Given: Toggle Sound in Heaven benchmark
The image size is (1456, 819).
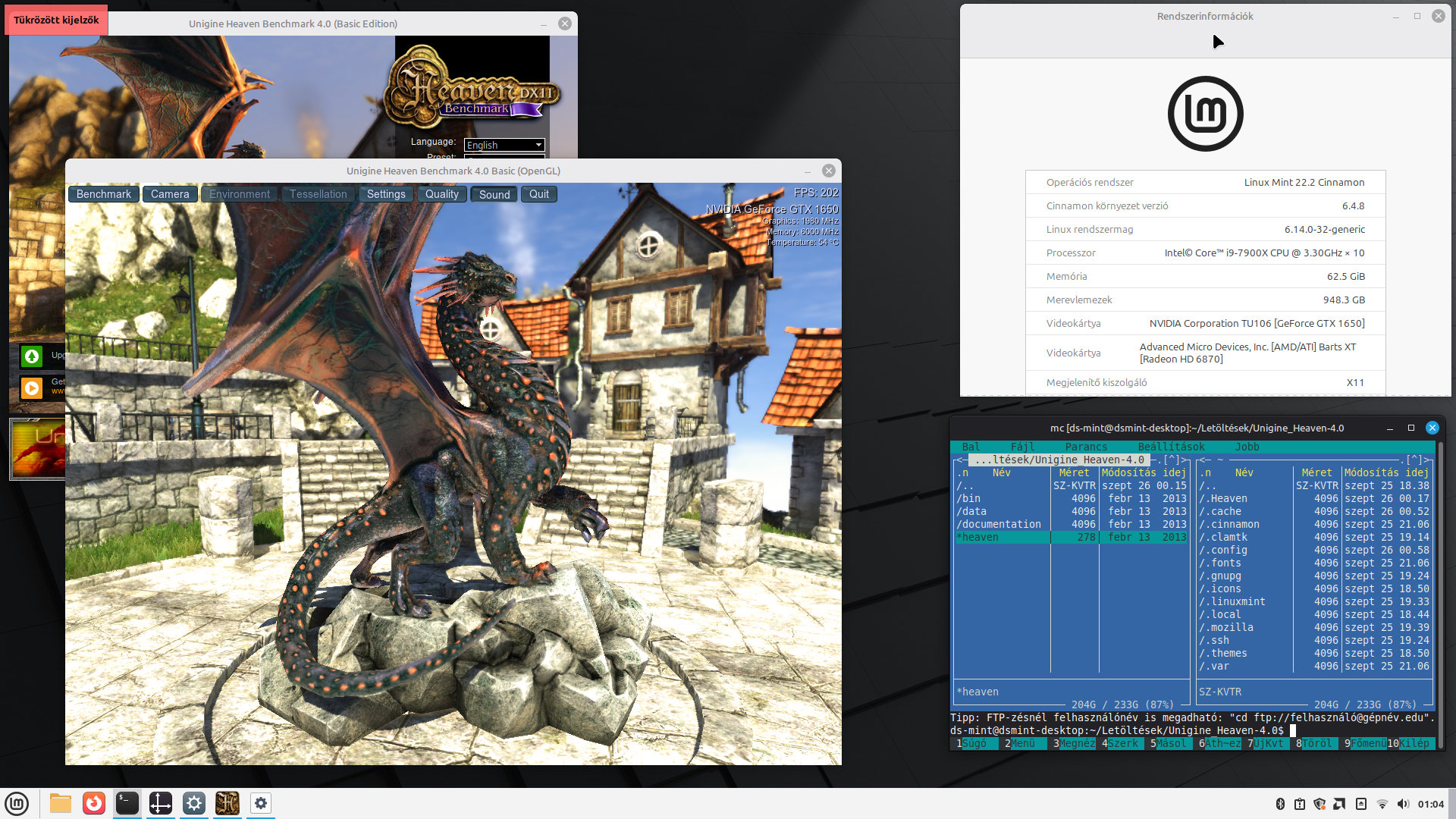Looking at the screenshot, I should (x=494, y=194).
